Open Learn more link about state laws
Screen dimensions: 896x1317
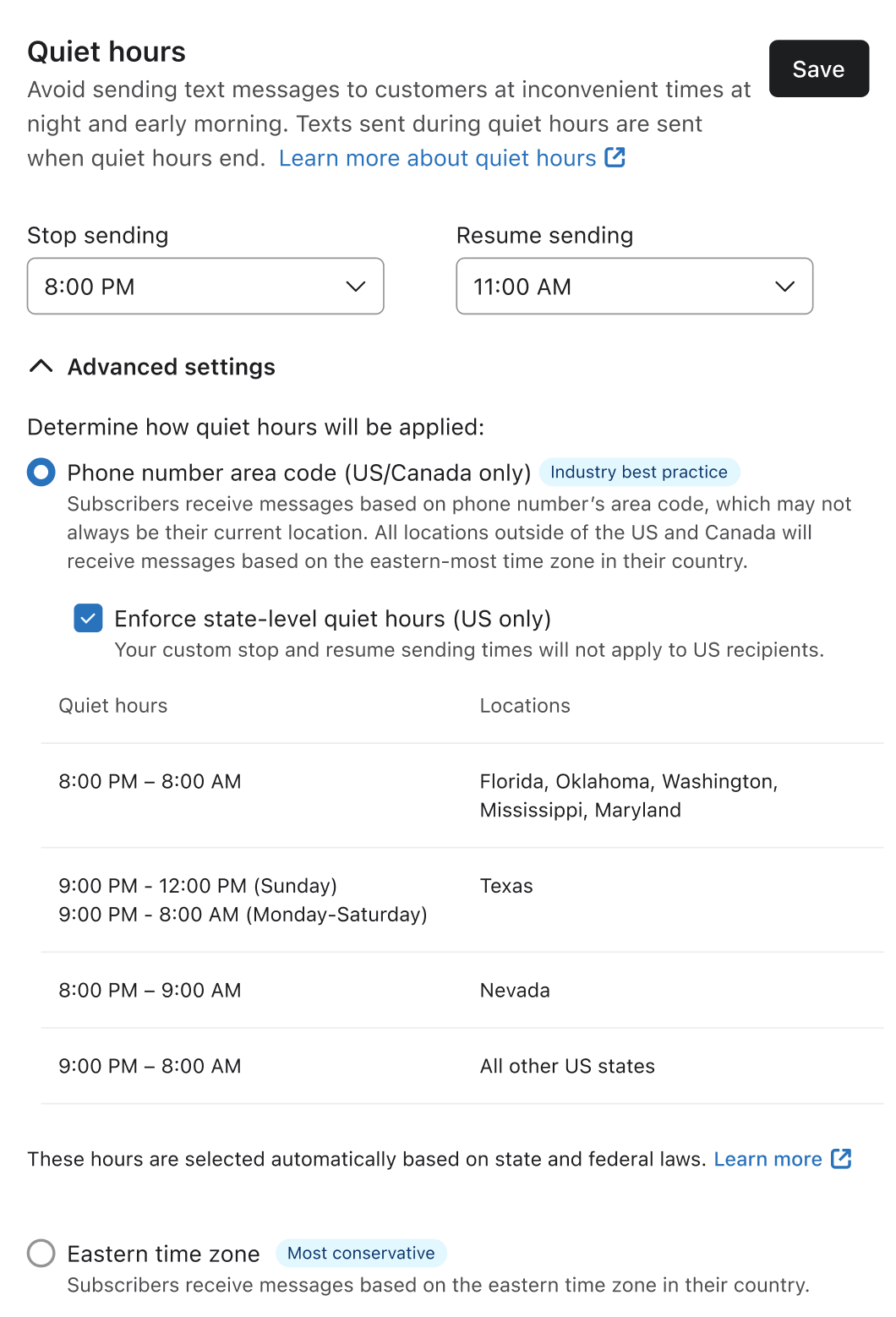pyautogui.click(x=768, y=1159)
